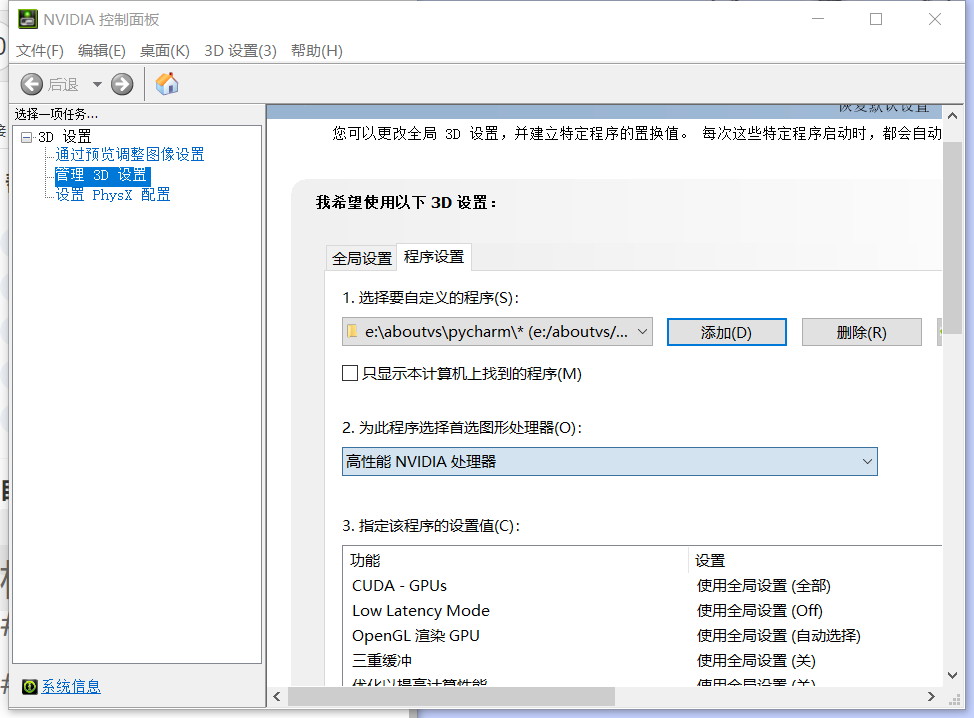Open the 系统信息 link
Viewport: 974px width, 718px height.
[x=69, y=686]
